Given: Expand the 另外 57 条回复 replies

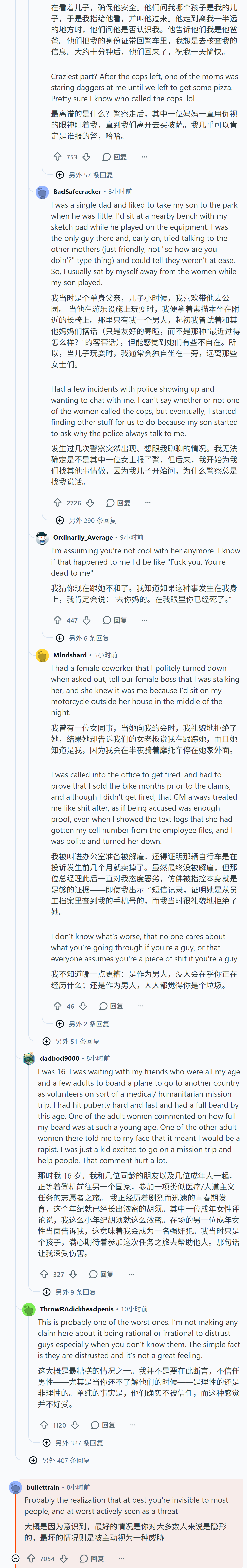Looking at the screenshot, I should (85, 175).
